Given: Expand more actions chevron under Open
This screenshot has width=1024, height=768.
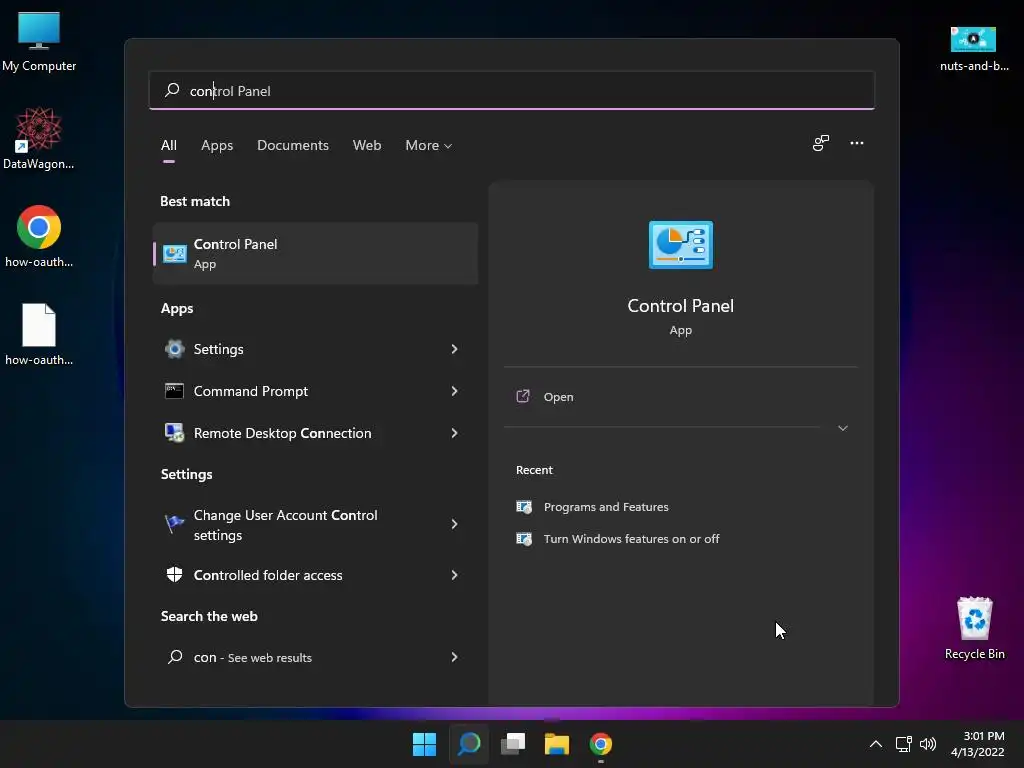Looking at the screenshot, I should click(x=842, y=428).
